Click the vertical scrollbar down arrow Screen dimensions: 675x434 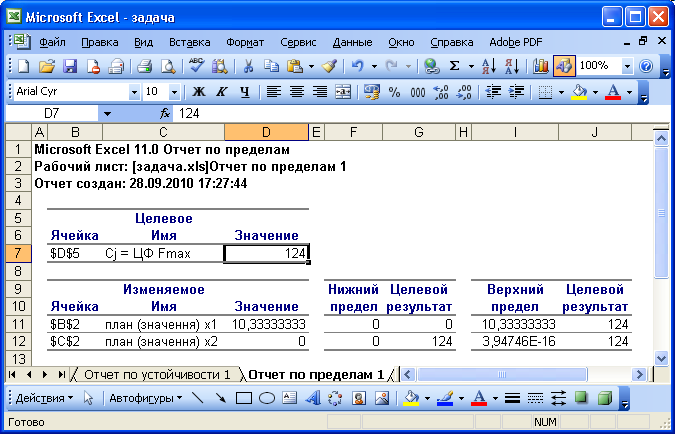661,358
